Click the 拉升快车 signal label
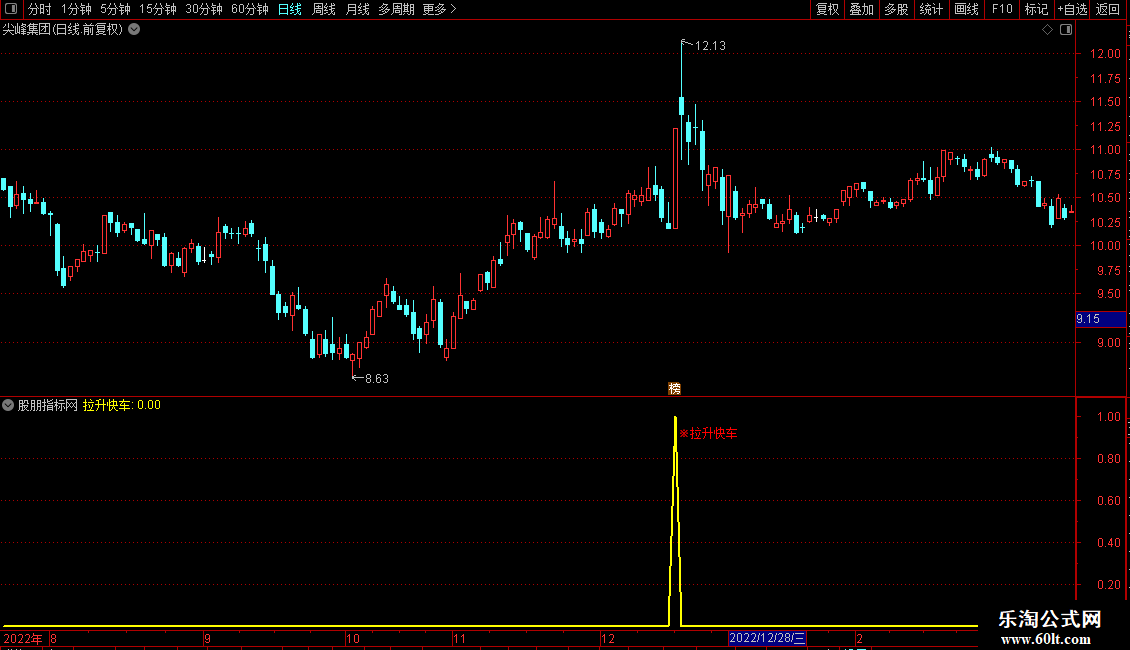 708,433
